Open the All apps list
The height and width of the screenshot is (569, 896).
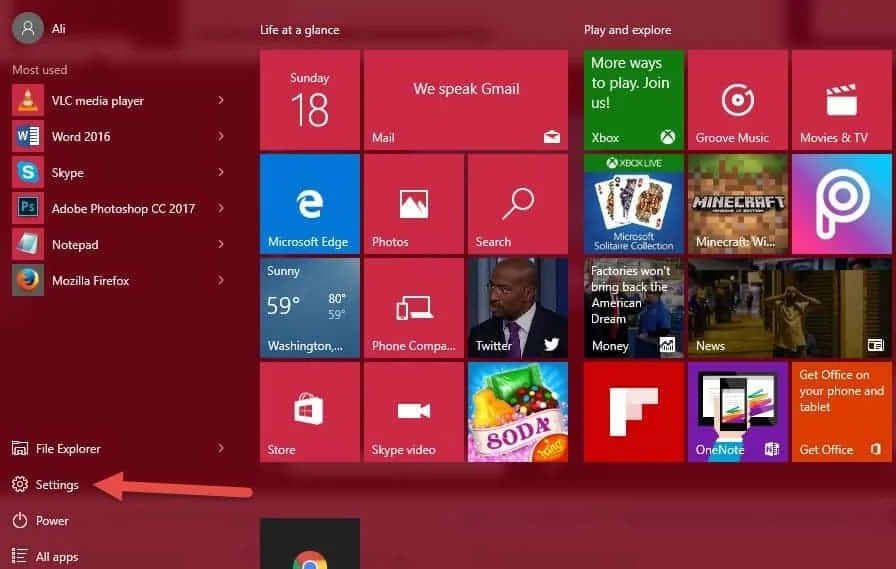click(x=56, y=556)
